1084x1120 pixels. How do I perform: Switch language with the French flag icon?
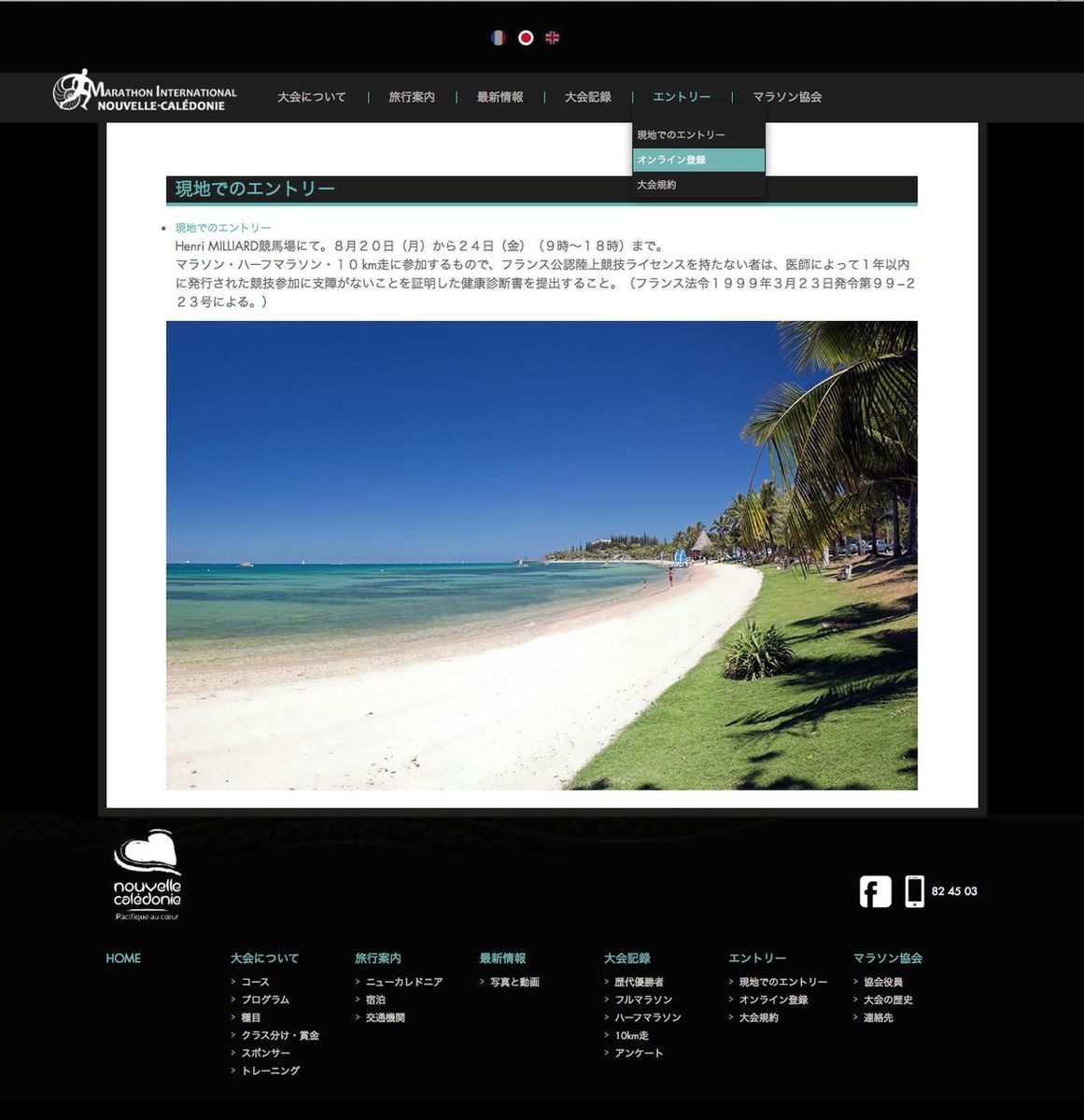[x=498, y=37]
